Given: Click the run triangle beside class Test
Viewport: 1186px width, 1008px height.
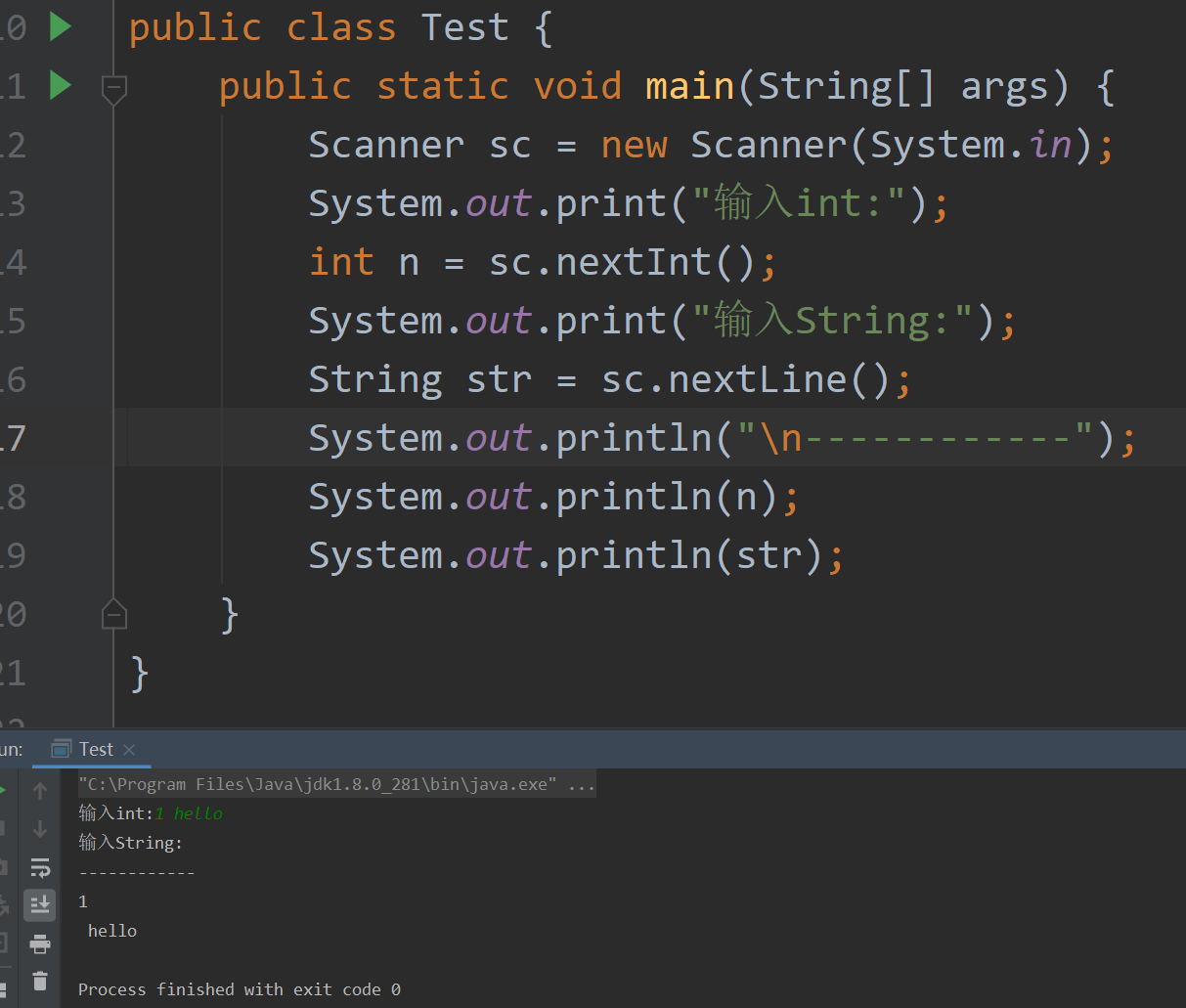Looking at the screenshot, I should [x=60, y=26].
